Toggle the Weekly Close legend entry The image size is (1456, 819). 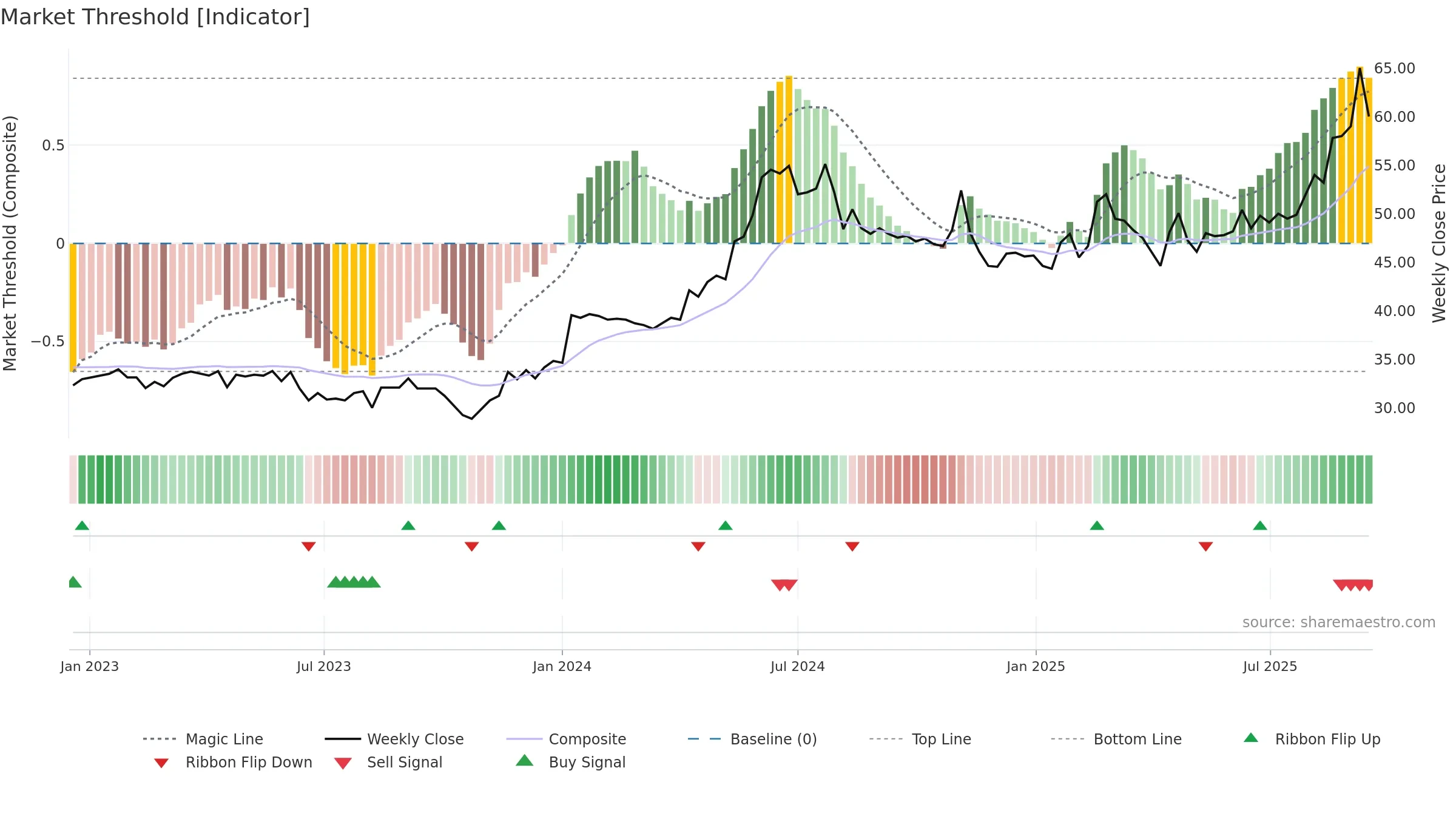coord(394,739)
